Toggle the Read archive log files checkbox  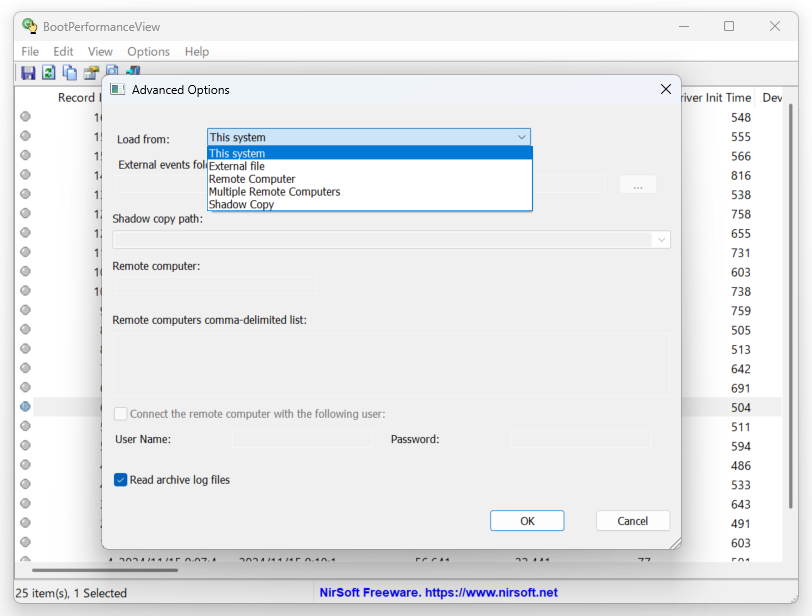pos(120,480)
